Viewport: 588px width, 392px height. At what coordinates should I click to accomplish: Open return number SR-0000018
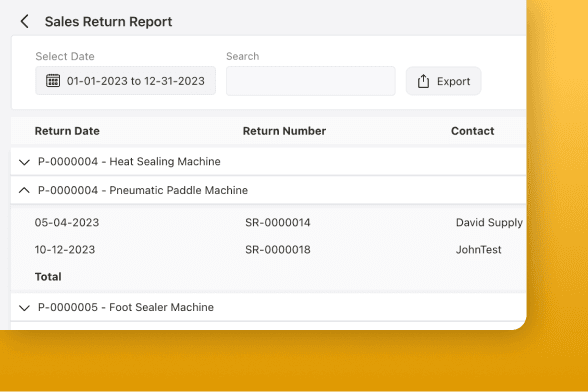(278, 250)
